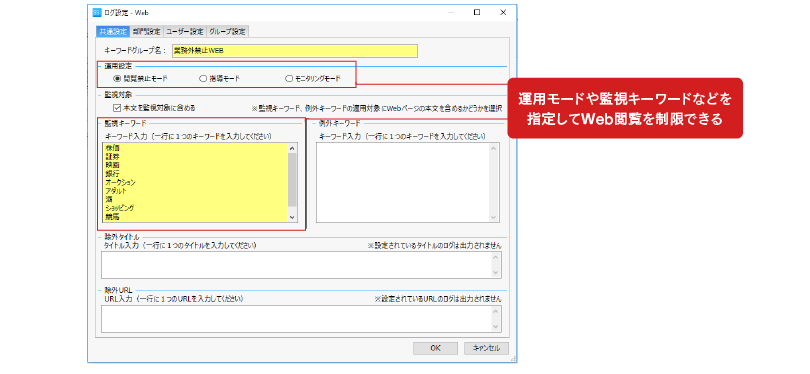Open the グループ設定 tab

click(x=227, y=32)
